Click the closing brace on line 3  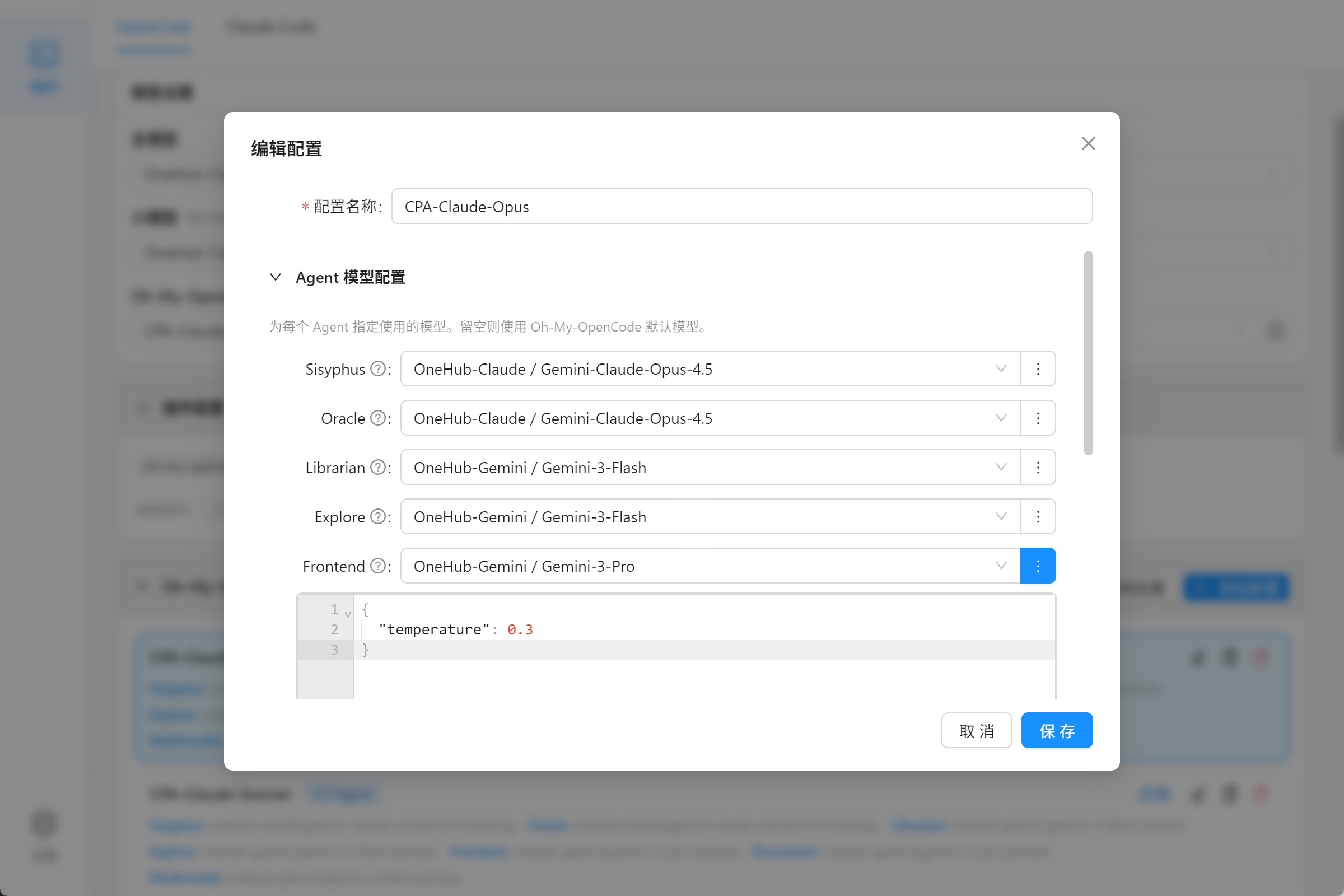pyautogui.click(x=366, y=650)
